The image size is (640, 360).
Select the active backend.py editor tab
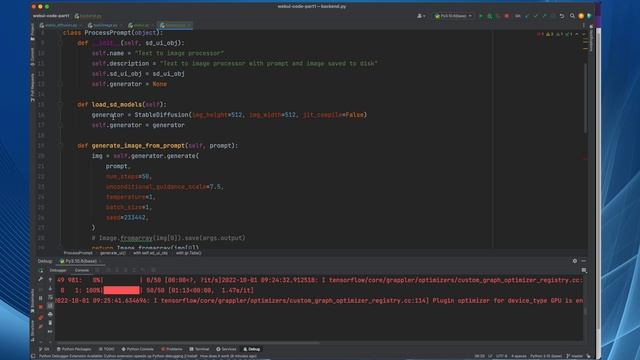(x=176, y=25)
